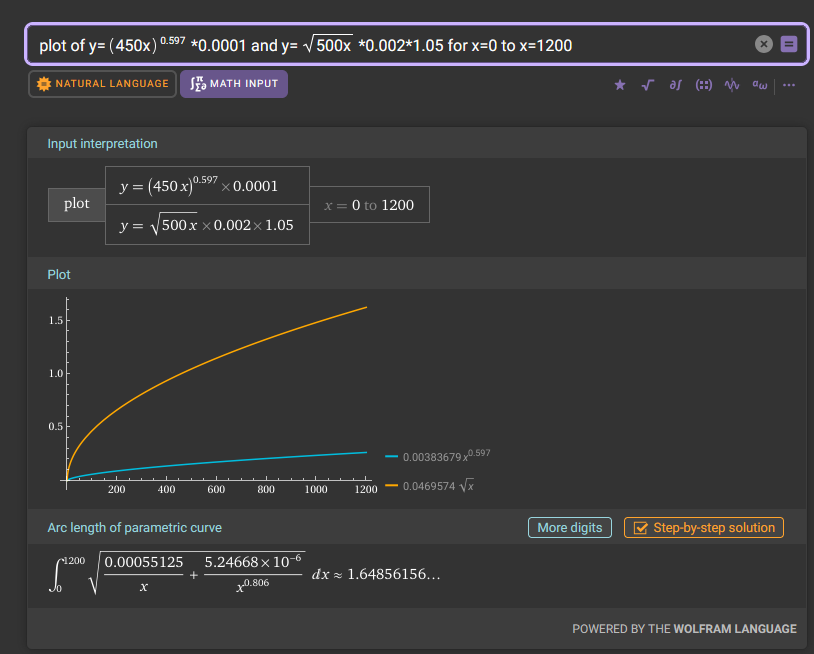Click the 1200 x-axis tick label

coord(366,489)
